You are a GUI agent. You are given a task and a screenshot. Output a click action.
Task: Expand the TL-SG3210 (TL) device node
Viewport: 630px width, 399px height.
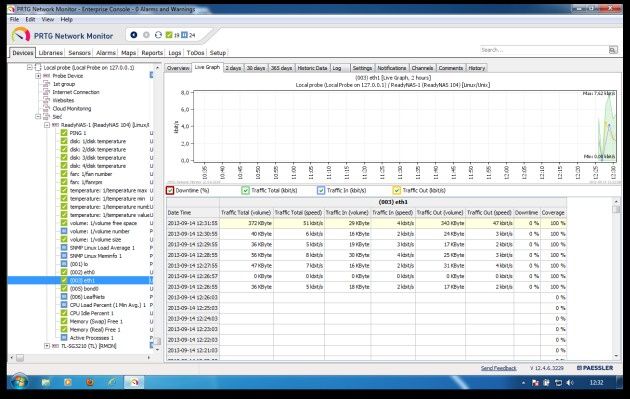(47, 346)
